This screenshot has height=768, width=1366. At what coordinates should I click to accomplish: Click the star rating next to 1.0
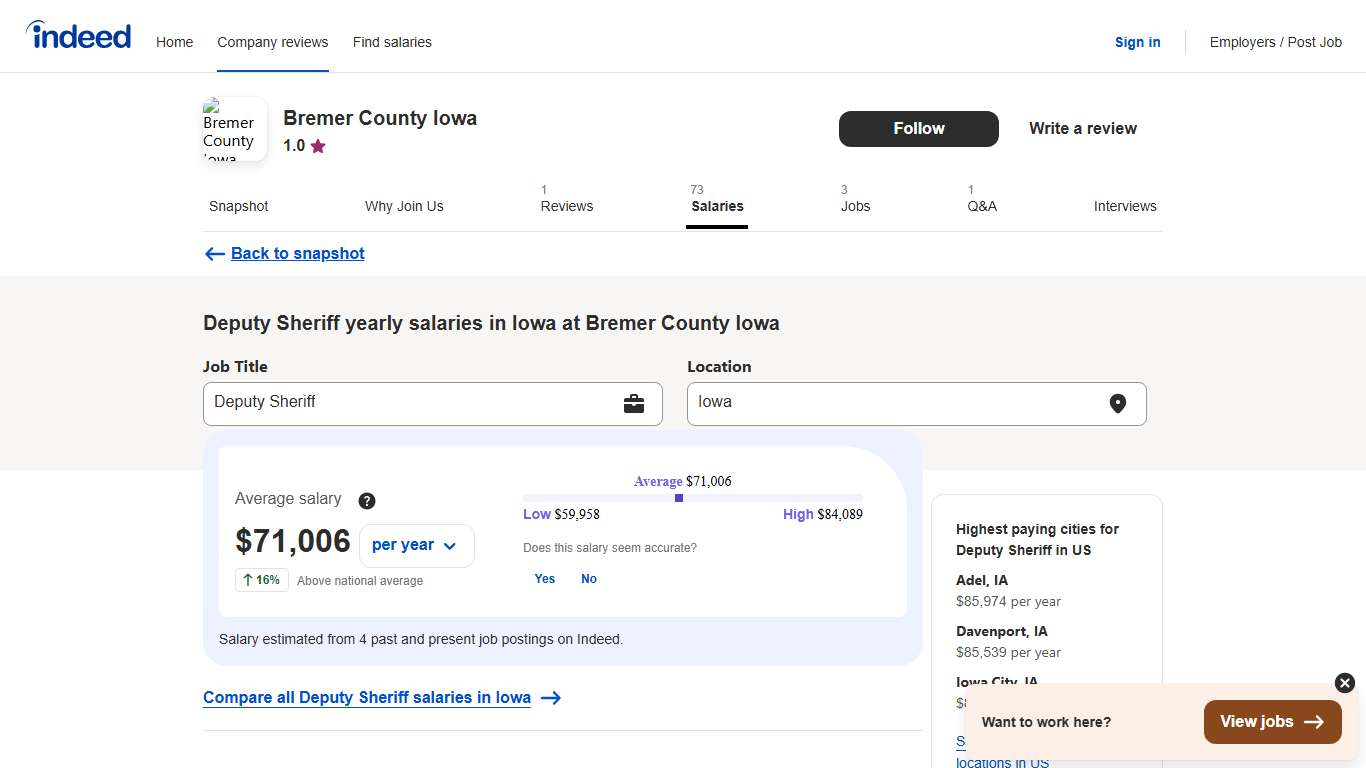pos(316,145)
